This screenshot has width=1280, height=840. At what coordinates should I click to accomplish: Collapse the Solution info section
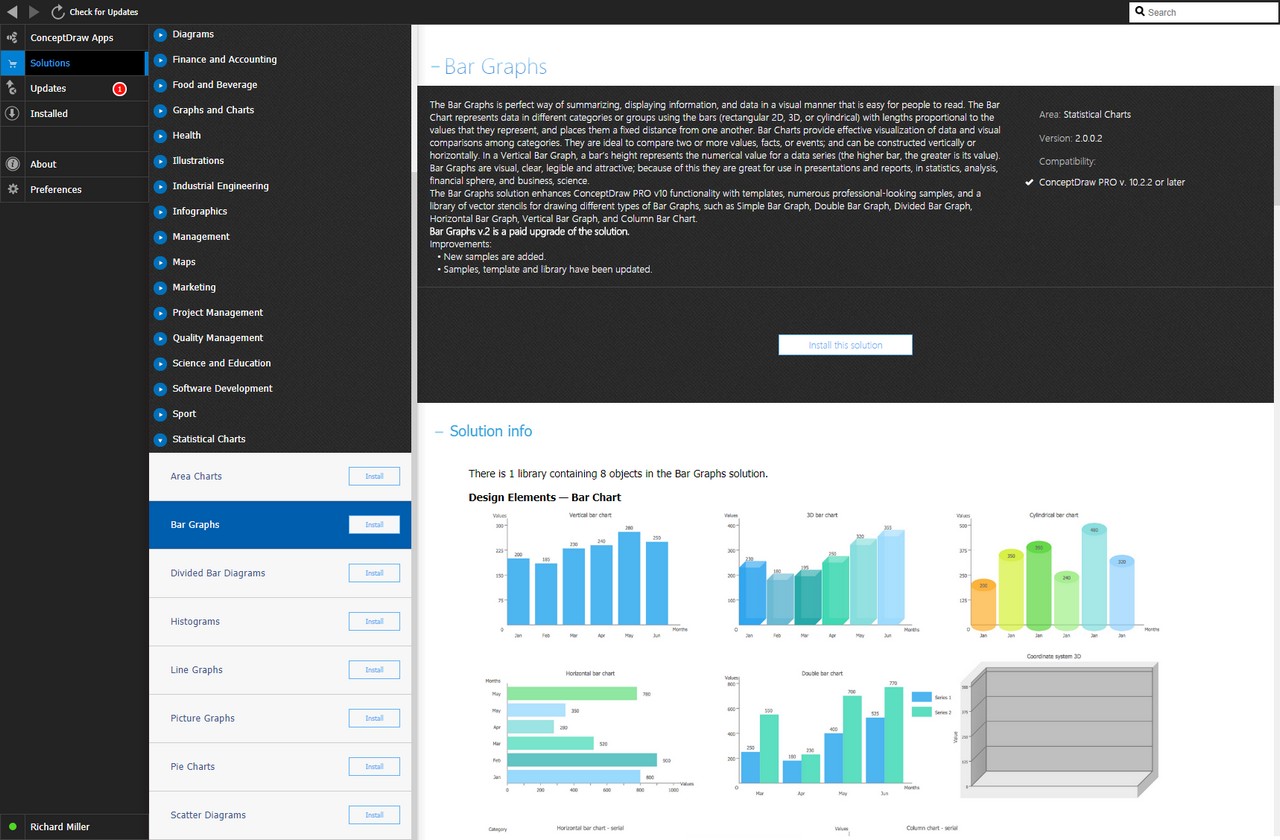439,432
